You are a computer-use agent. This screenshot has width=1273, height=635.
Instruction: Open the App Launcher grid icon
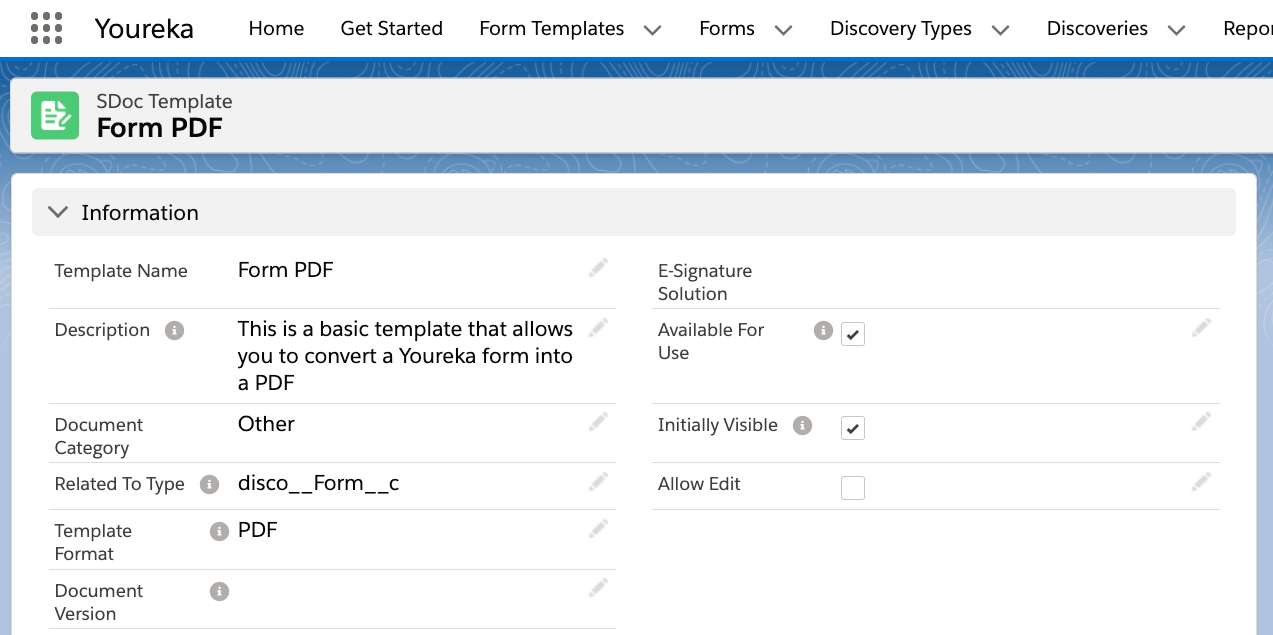click(x=47, y=28)
